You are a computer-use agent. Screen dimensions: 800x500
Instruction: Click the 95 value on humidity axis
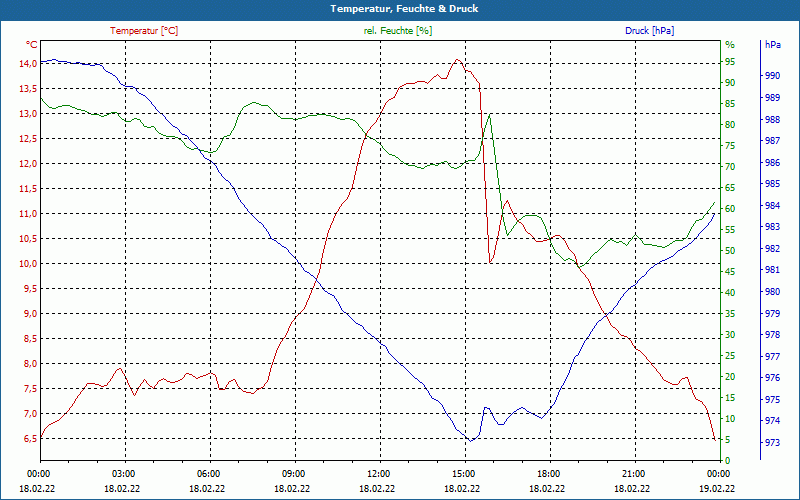click(x=730, y=62)
